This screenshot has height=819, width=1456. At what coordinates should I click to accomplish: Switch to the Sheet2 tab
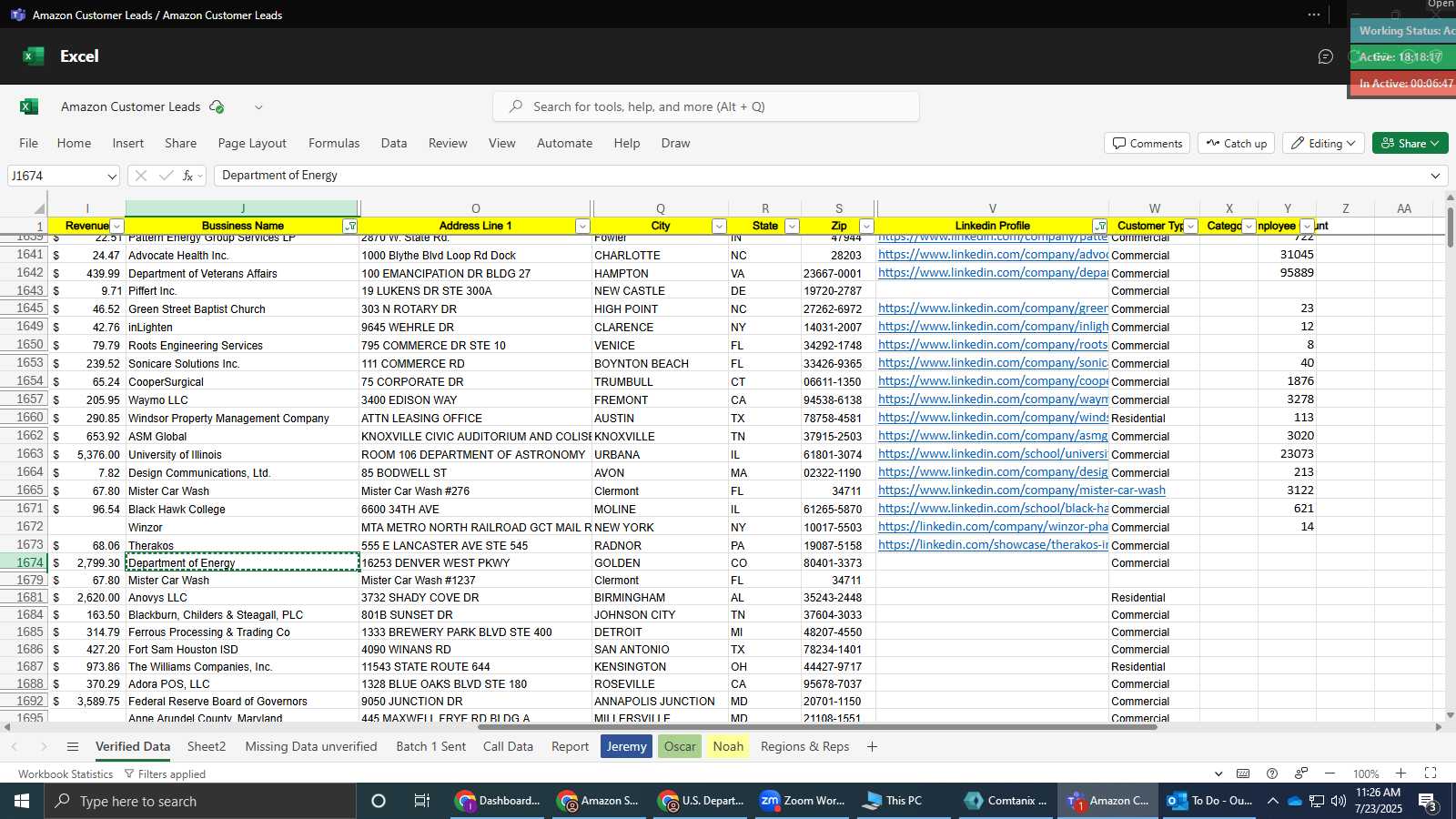tap(207, 747)
